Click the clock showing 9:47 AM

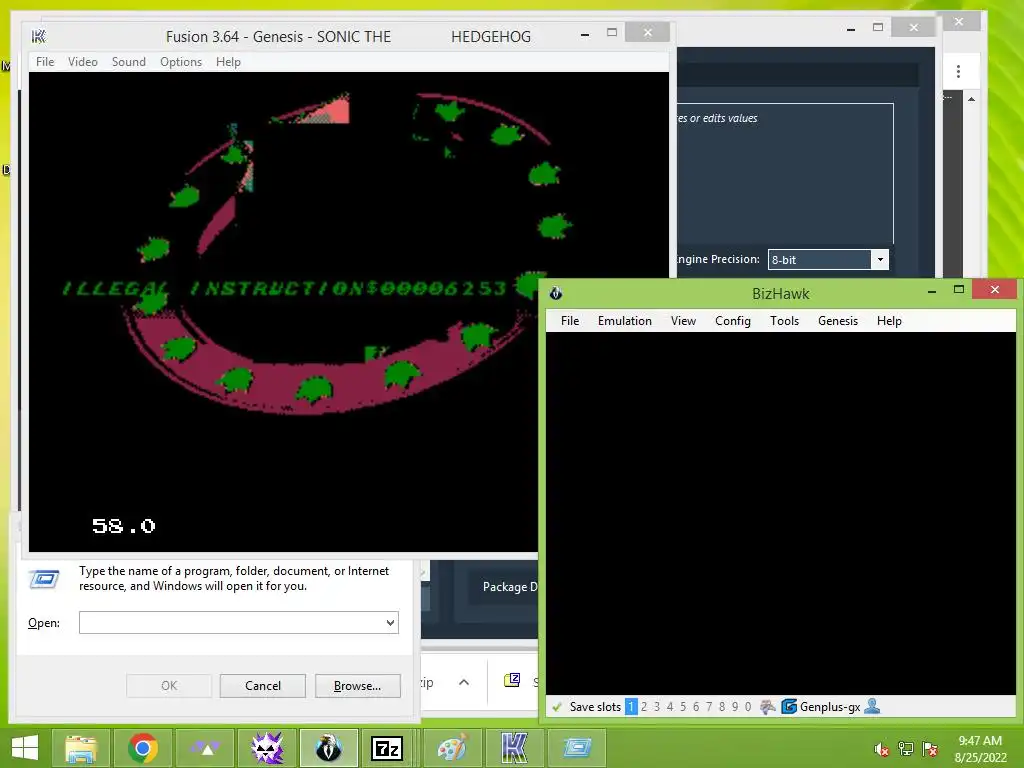click(x=980, y=741)
